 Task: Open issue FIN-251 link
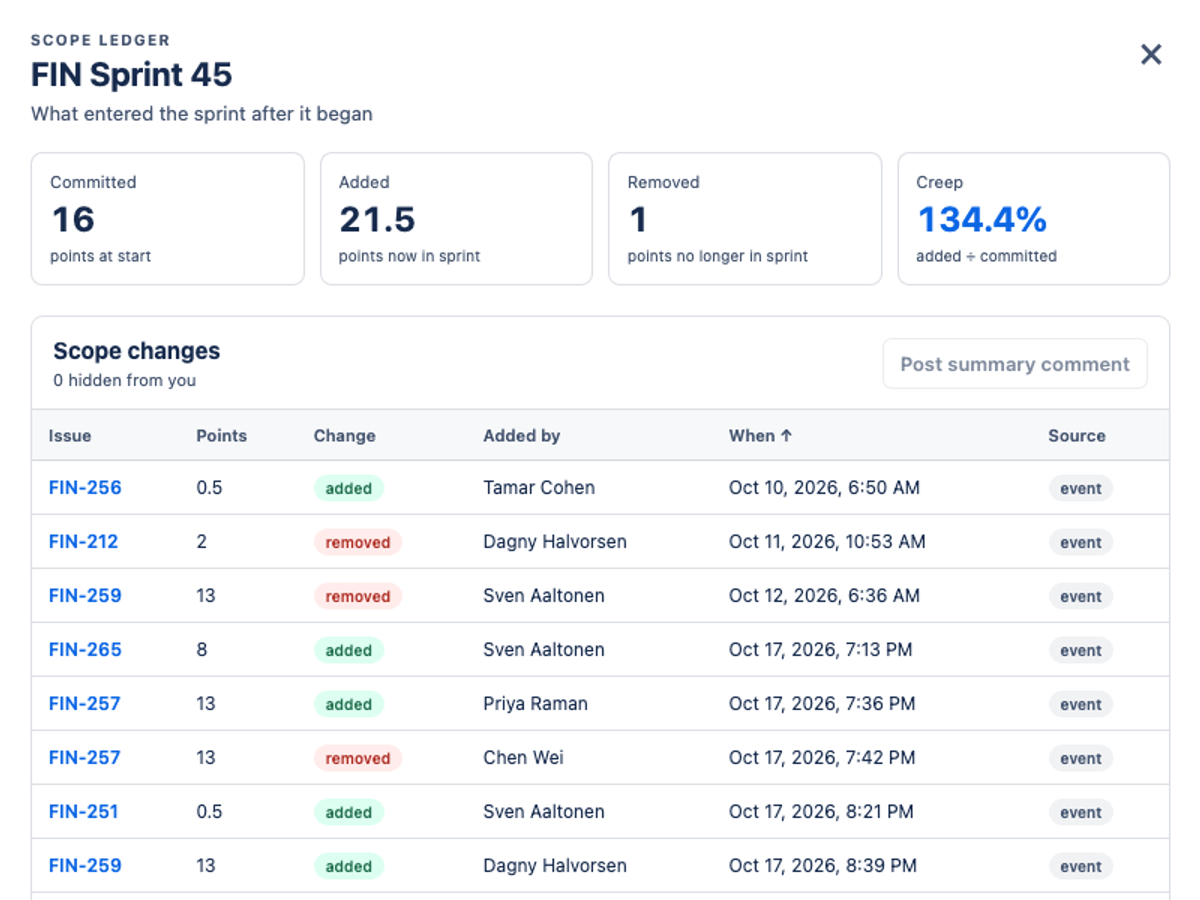(84, 812)
